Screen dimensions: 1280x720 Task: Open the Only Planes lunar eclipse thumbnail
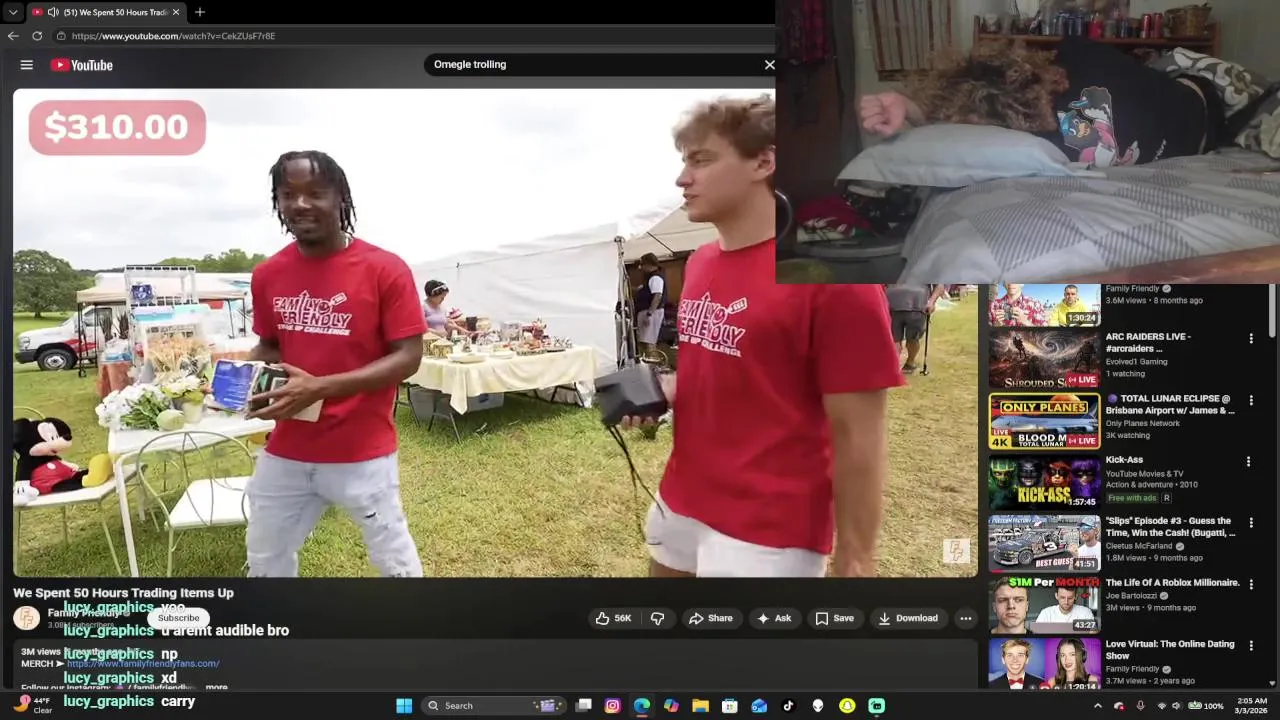1044,421
